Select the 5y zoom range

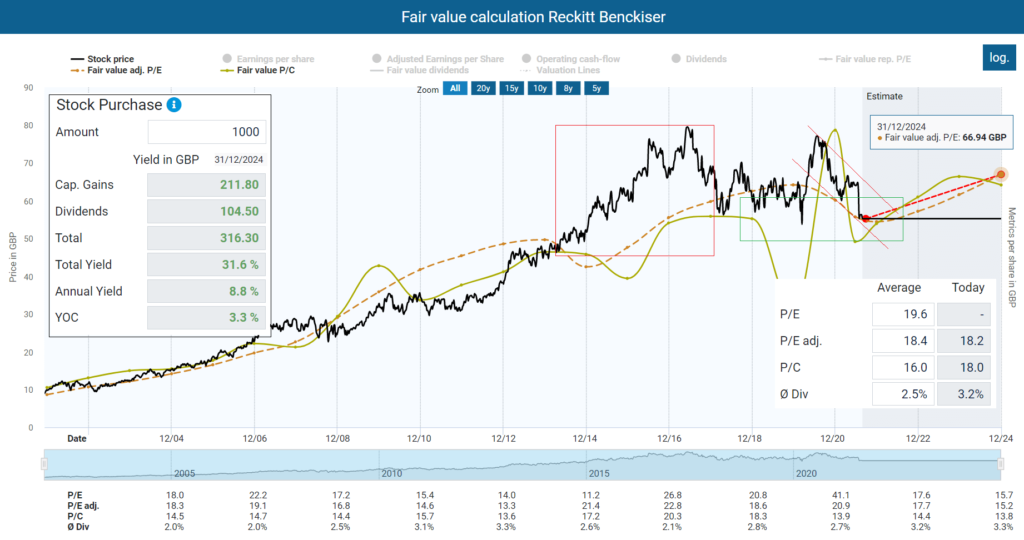tap(597, 88)
